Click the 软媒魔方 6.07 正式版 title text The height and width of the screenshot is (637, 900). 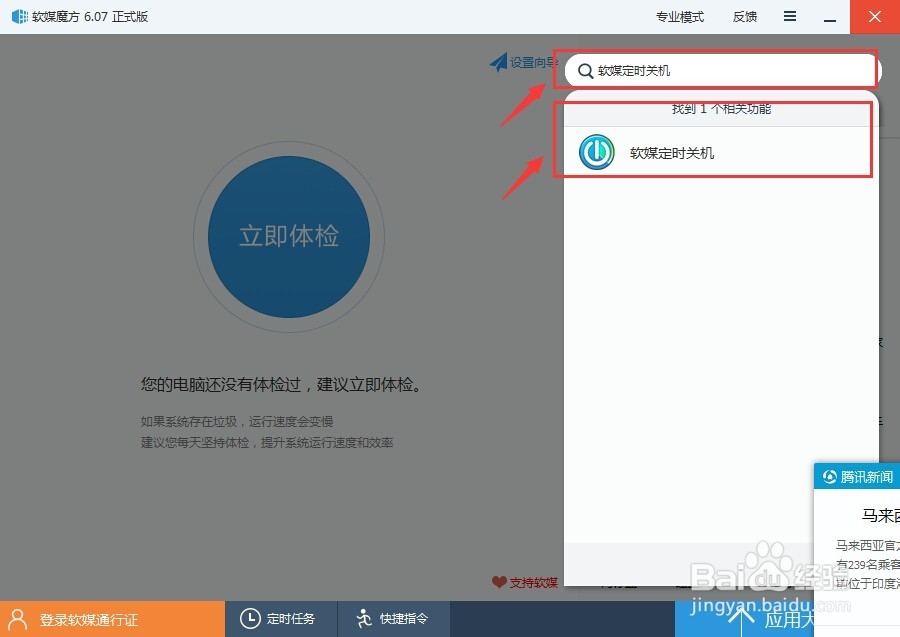pos(90,17)
